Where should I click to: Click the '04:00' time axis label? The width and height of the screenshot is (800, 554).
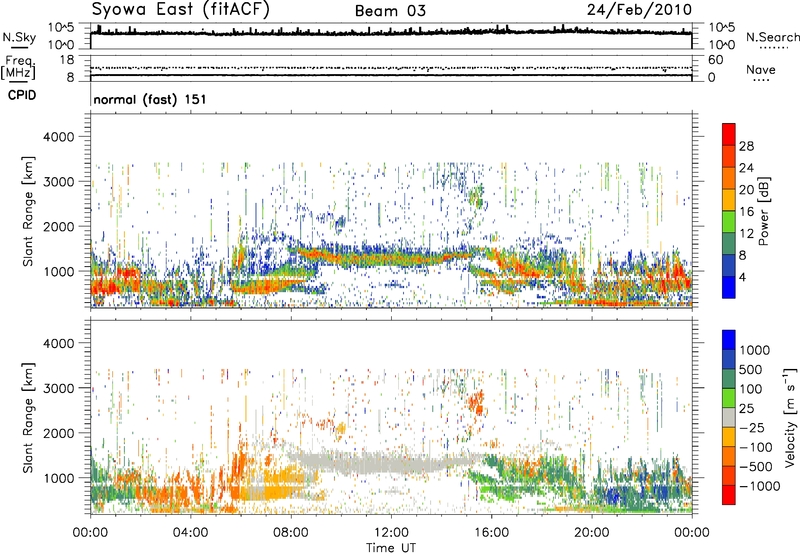(190, 533)
